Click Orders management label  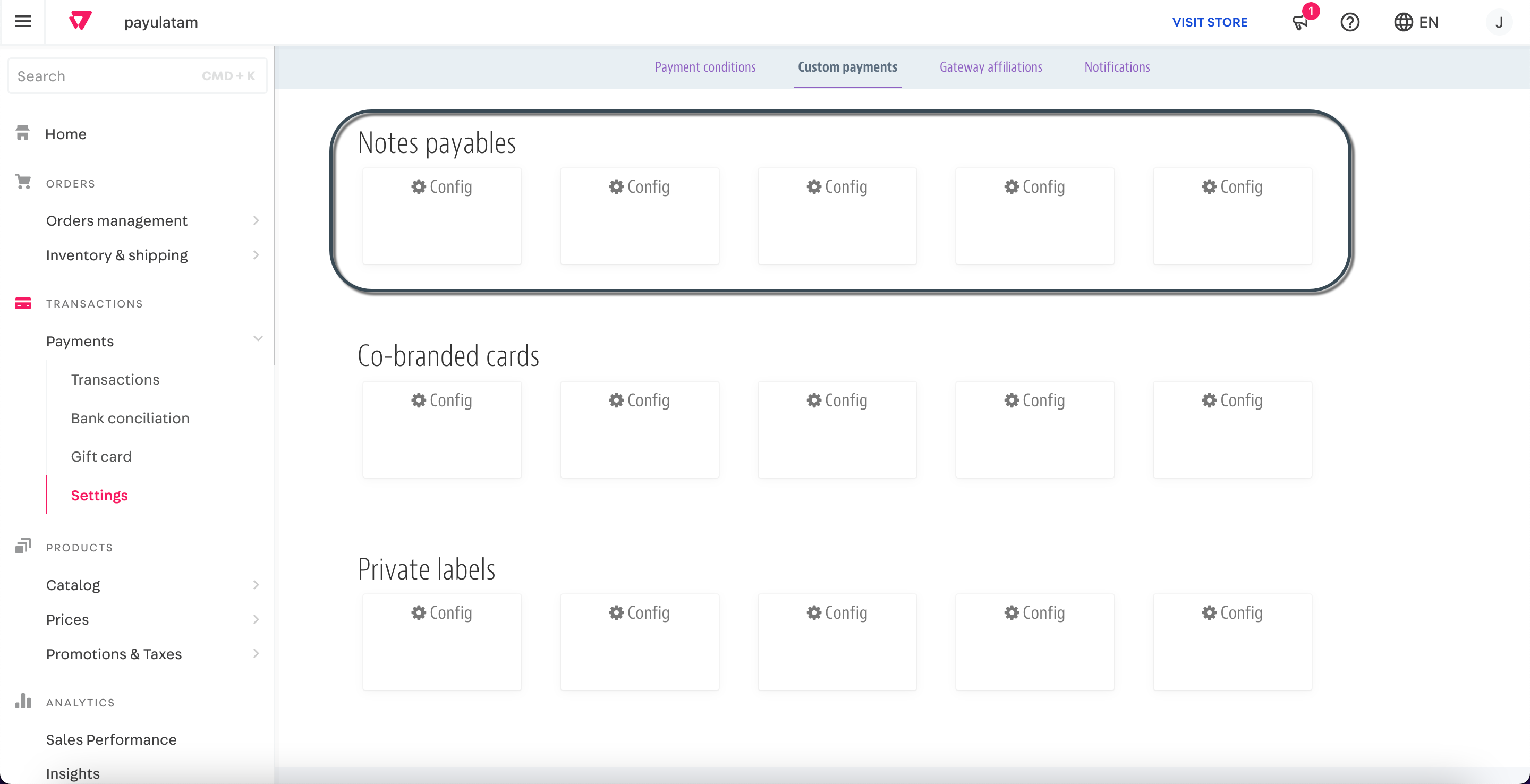[x=116, y=221]
